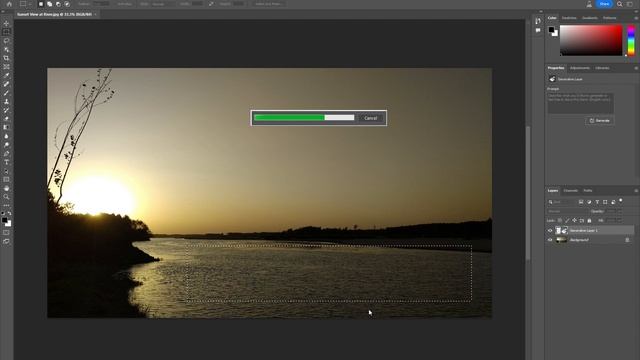The image size is (640, 360).
Task: Switch to the Paths tab
Action: (x=588, y=191)
